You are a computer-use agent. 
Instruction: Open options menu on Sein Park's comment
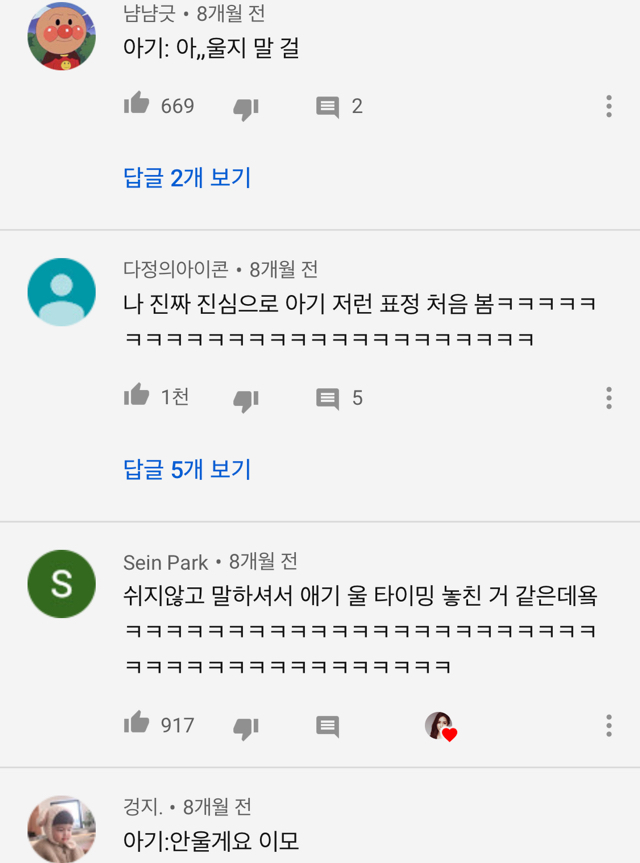coord(608,726)
